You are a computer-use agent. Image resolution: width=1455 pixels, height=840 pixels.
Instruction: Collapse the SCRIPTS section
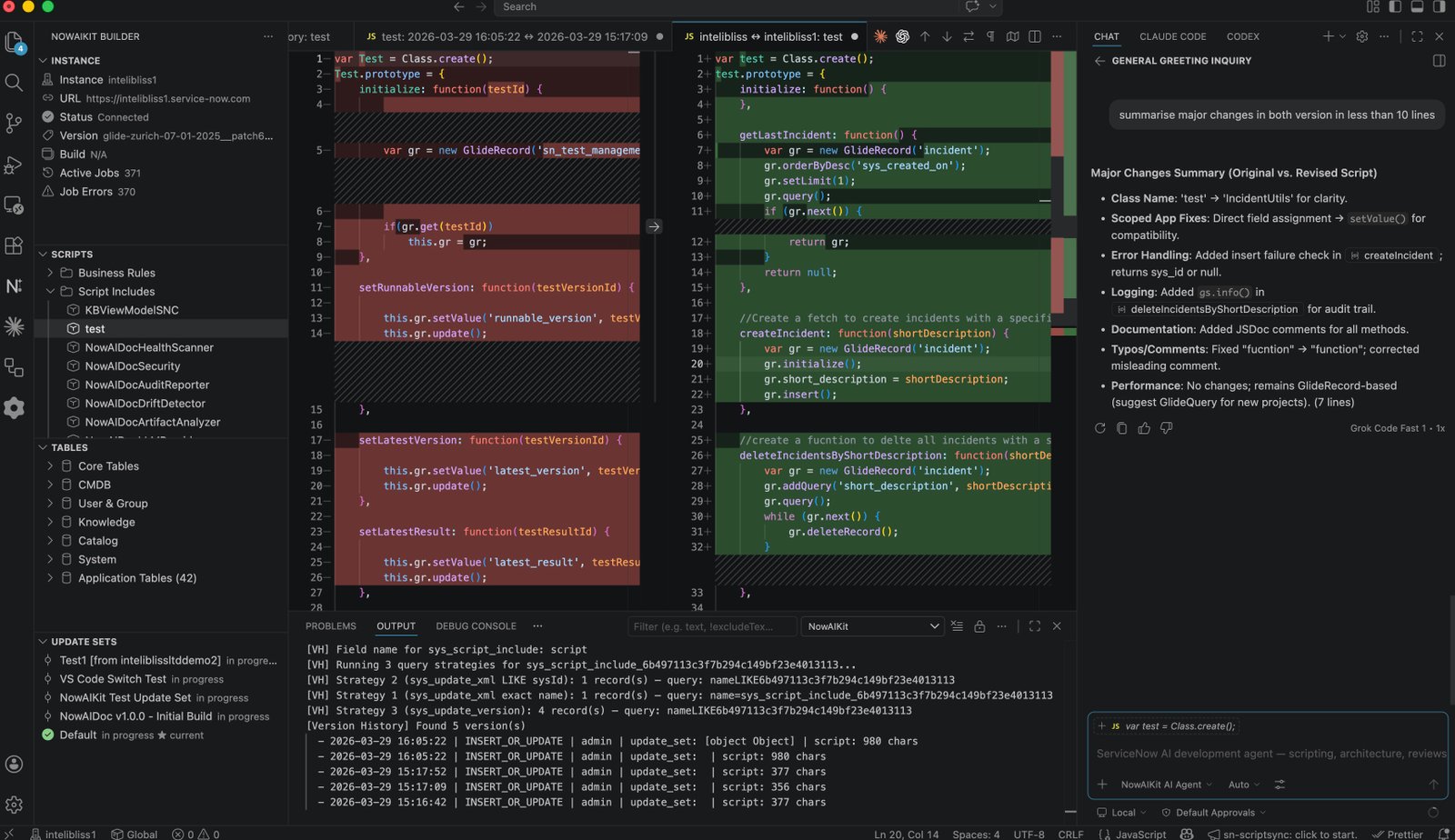(43, 255)
